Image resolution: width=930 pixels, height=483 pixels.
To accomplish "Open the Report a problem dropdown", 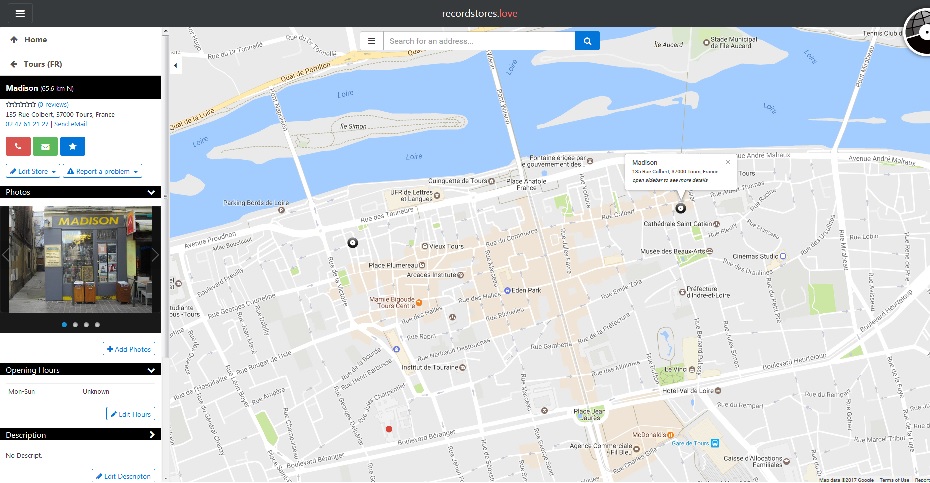I will (102, 172).
